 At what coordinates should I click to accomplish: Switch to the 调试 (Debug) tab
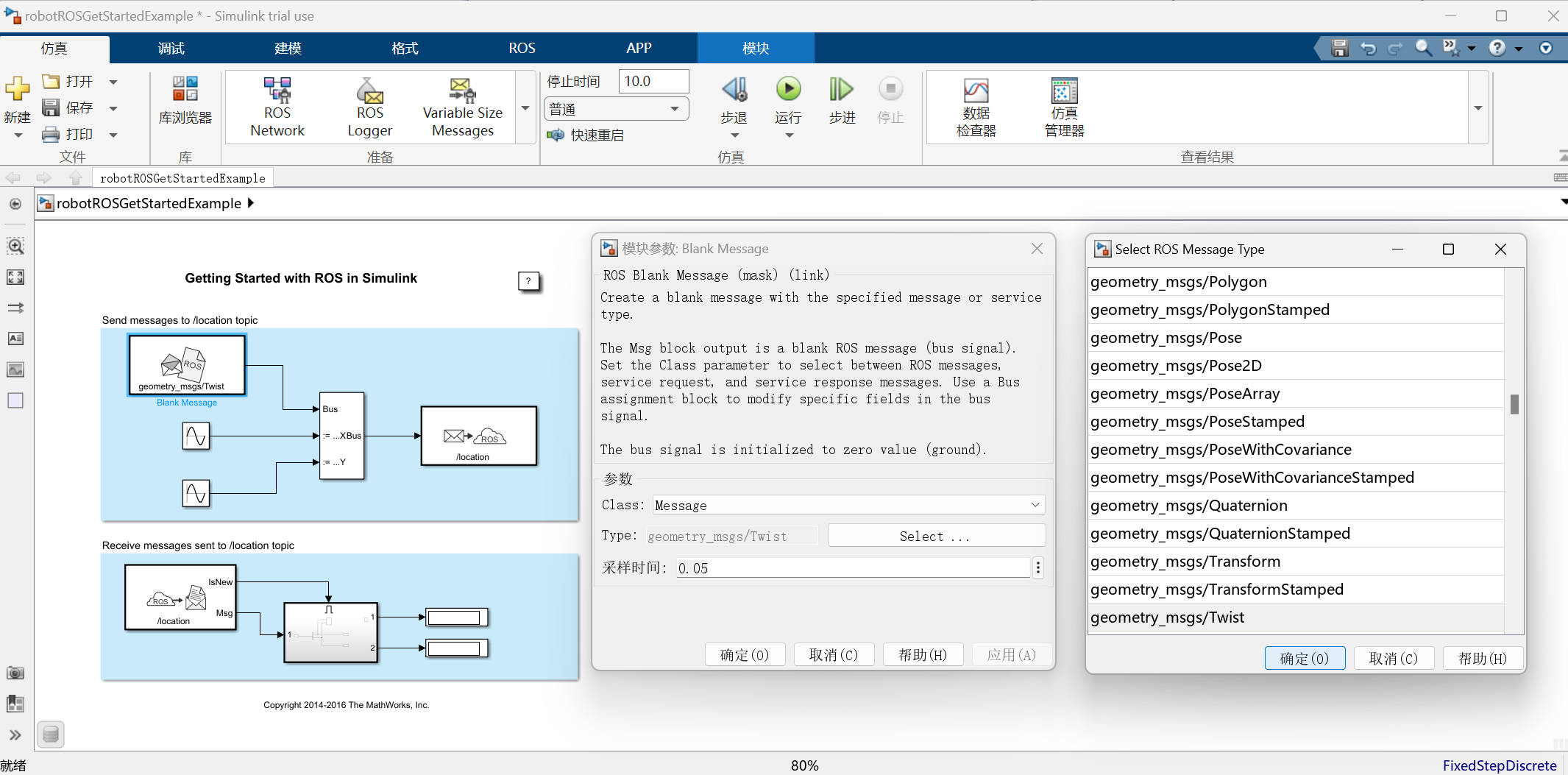click(x=171, y=48)
